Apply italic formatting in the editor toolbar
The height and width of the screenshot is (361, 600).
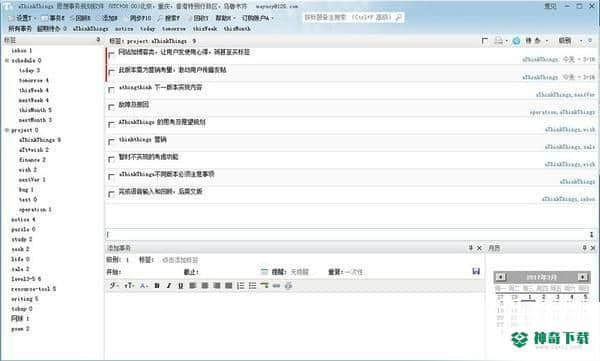(169, 286)
